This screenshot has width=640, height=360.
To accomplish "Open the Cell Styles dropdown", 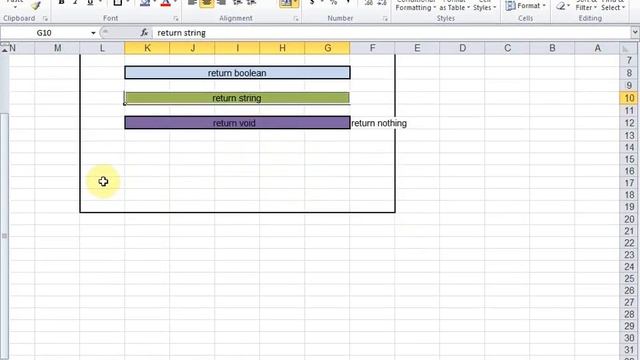I will coord(484,5).
